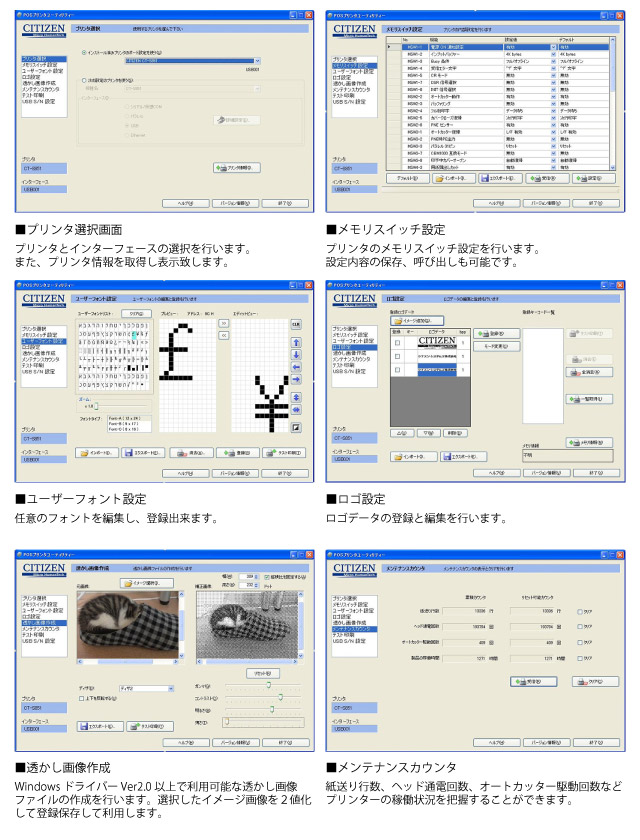This screenshot has width=640, height=840.
Task: Select プリンタ選択 in Memory Switch window sidebar
Action: 344,59
